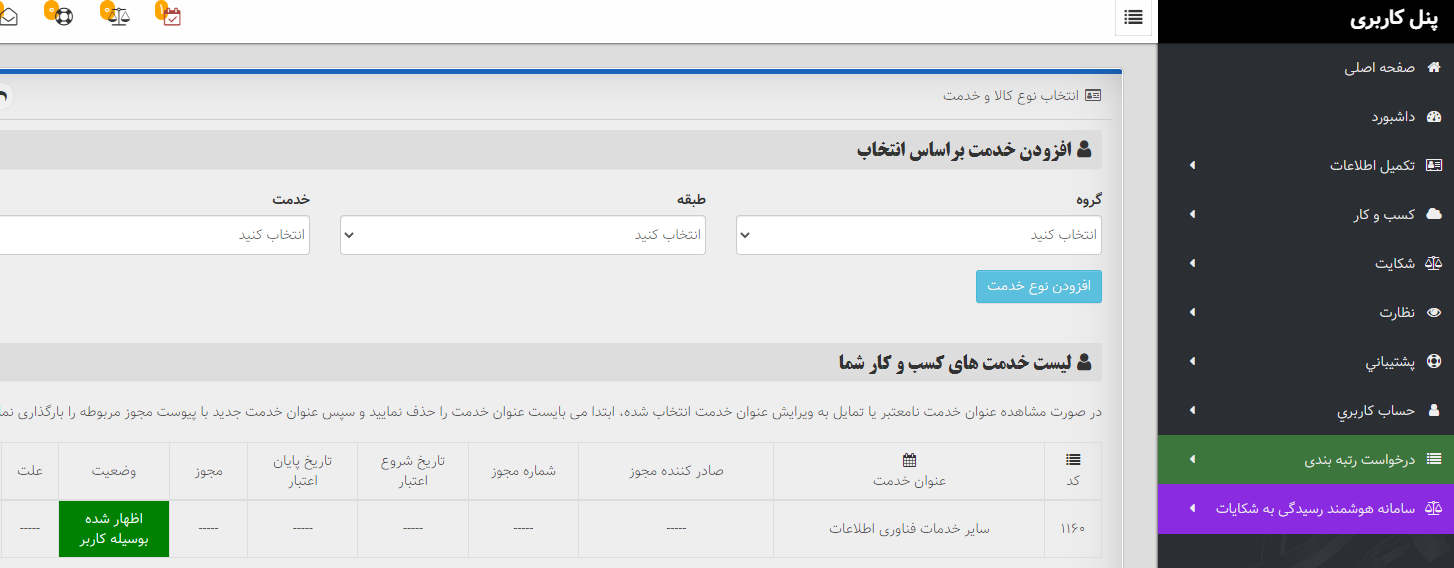Click the card icon next to انتخاب نوع کالا و خدمت
Image resolution: width=1454 pixels, height=568 pixels.
click(x=1093, y=95)
